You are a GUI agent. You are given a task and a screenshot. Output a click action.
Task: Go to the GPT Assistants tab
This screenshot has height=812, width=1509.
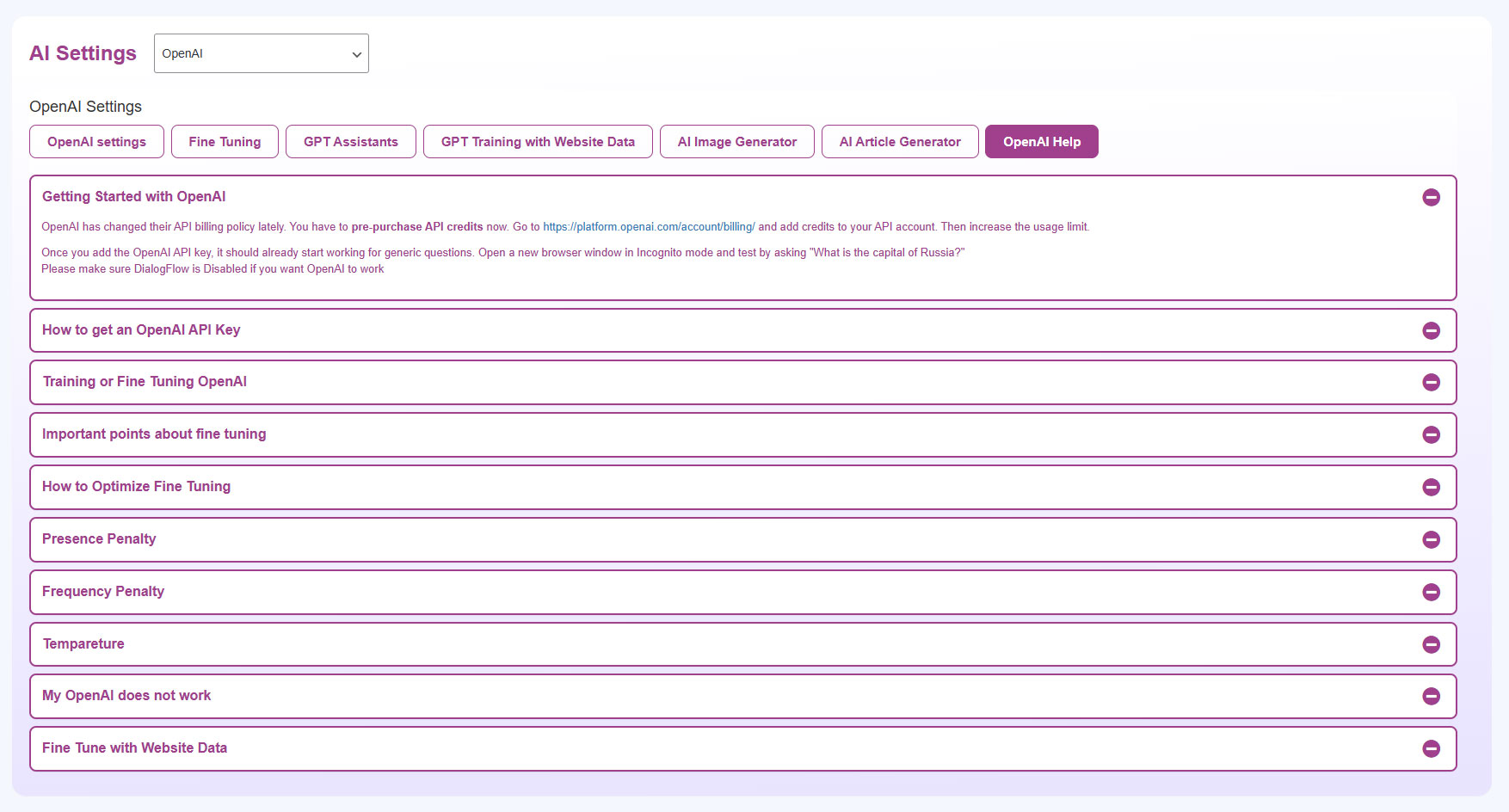[350, 142]
